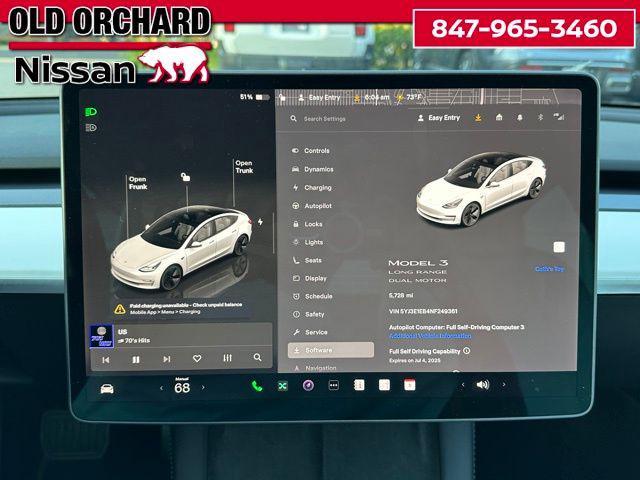This screenshot has width=640, height=480.
Task: Open the Dynamics settings menu
Action: coord(313,169)
